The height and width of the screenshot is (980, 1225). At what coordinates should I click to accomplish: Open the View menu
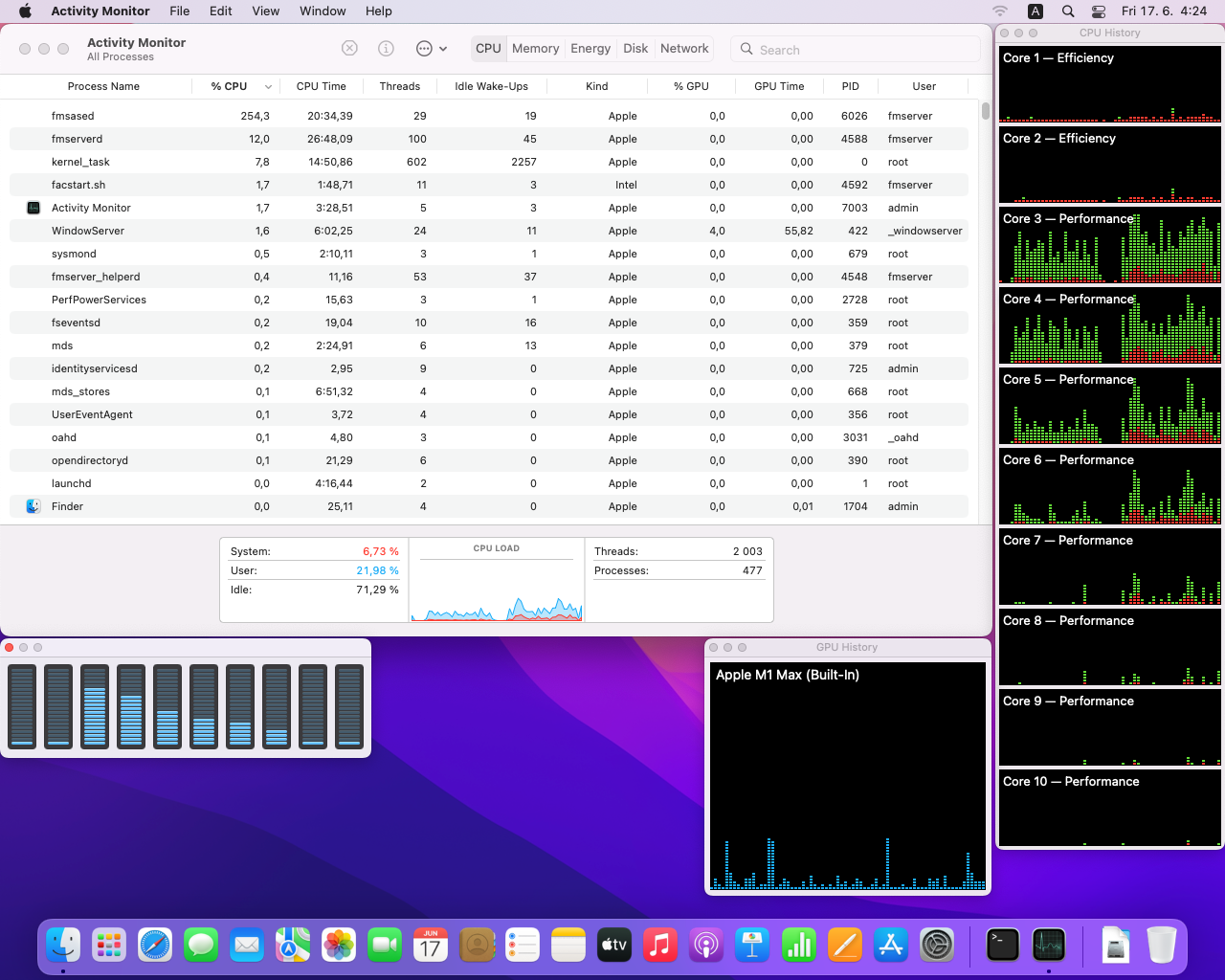[x=265, y=11]
